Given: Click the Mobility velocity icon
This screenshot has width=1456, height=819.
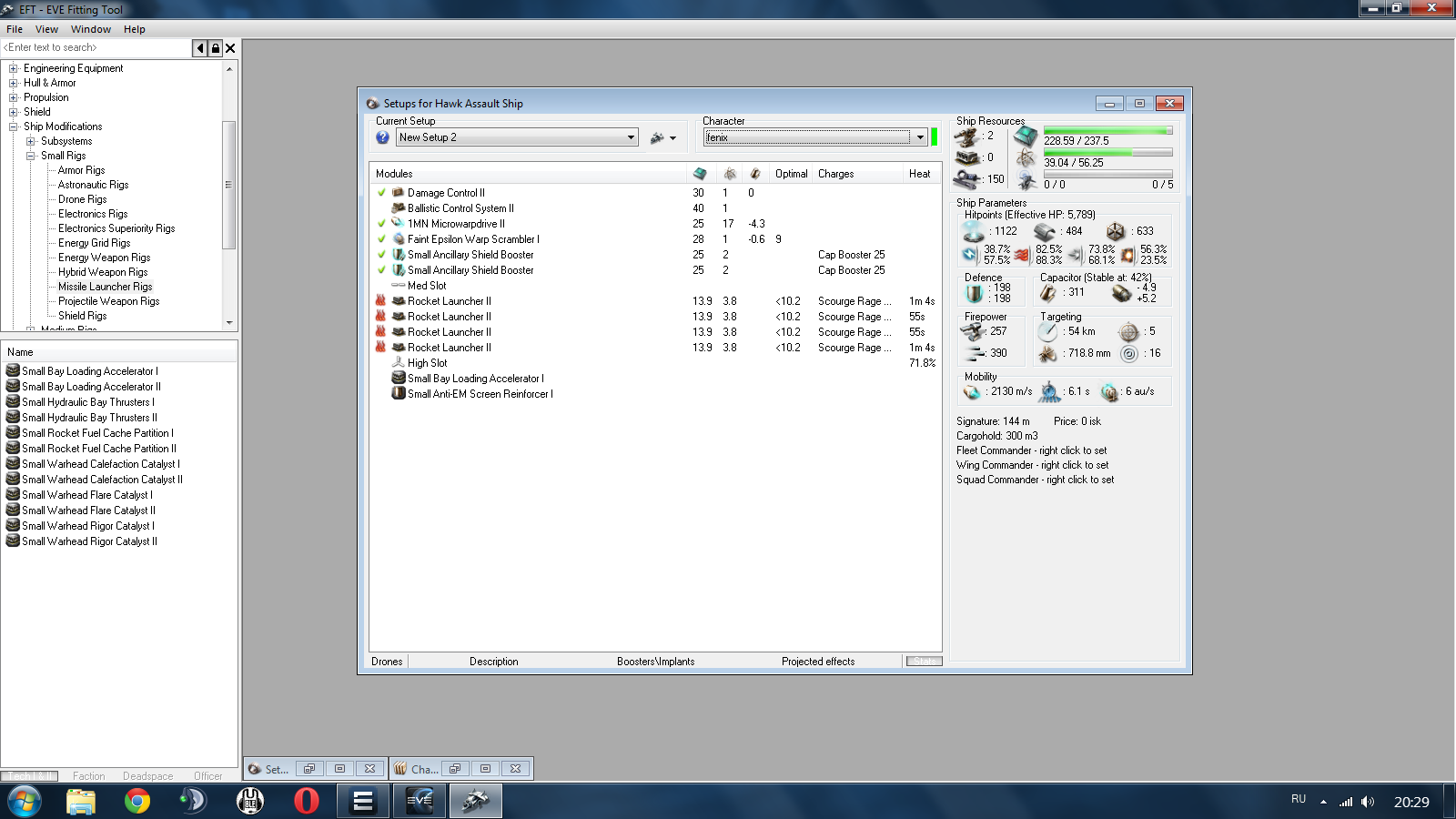Looking at the screenshot, I should click(972, 391).
